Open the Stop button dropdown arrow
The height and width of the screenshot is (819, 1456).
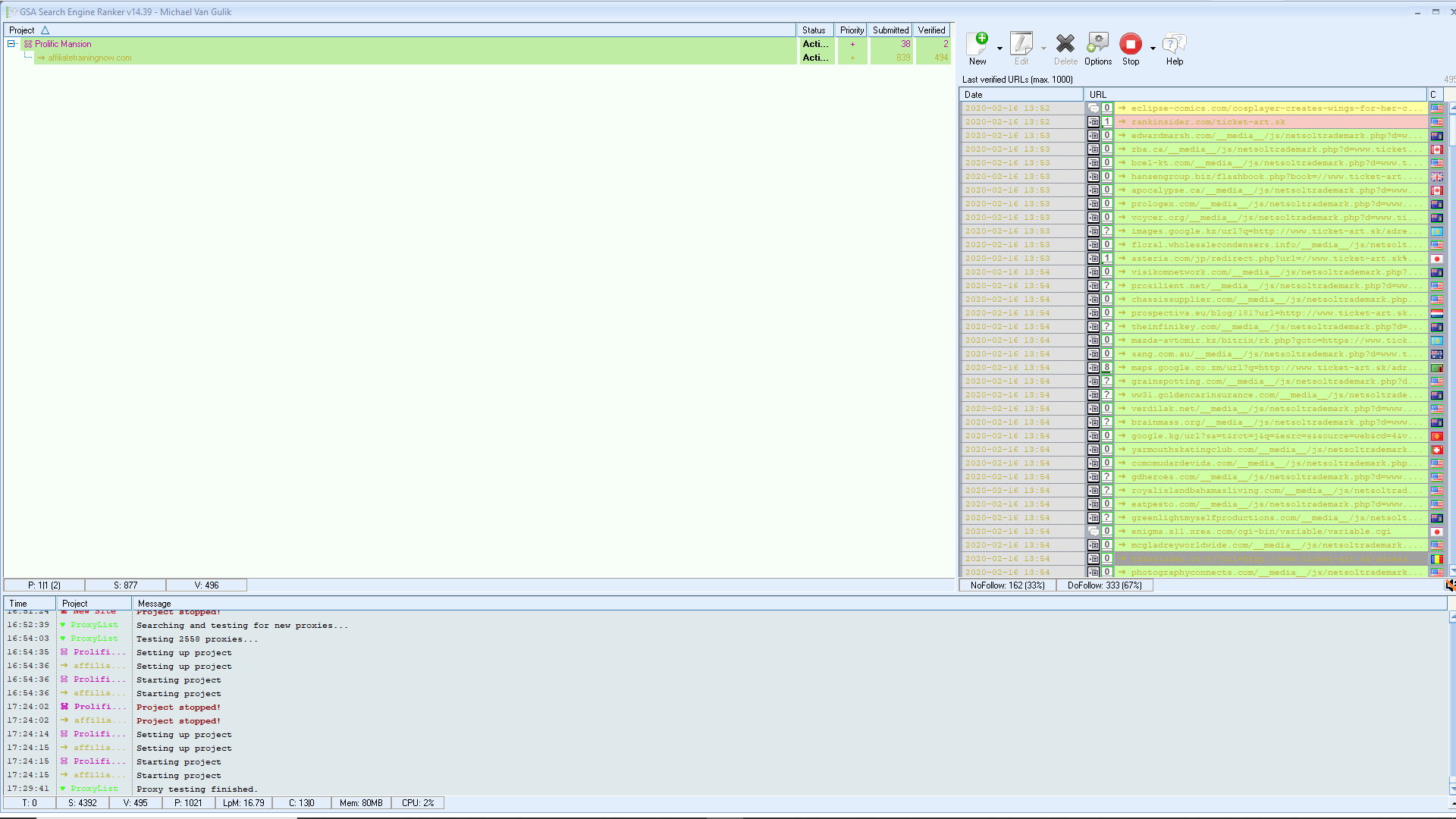click(1153, 49)
